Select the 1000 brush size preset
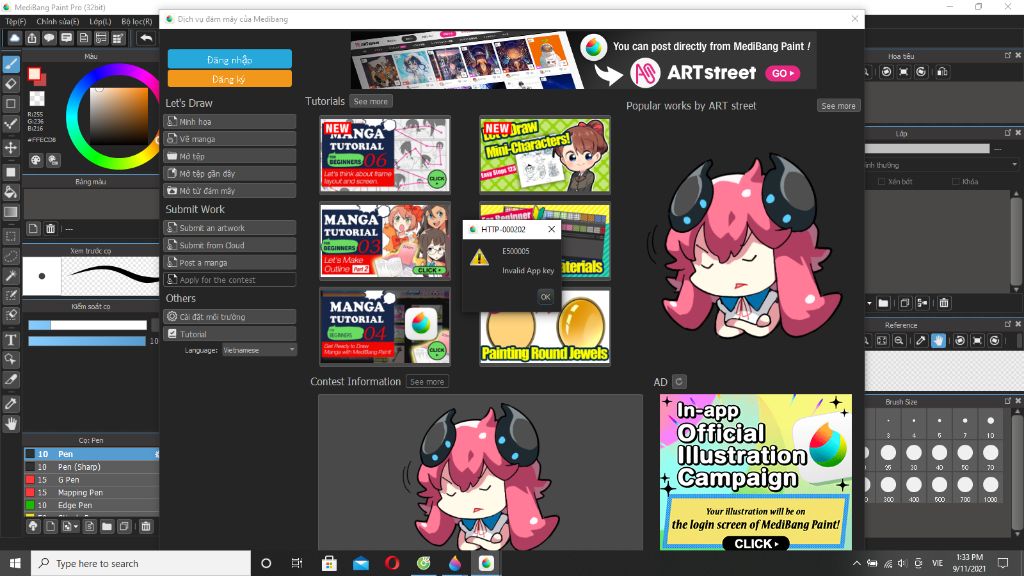This screenshot has width=1024, height=576. coord(991,485)
